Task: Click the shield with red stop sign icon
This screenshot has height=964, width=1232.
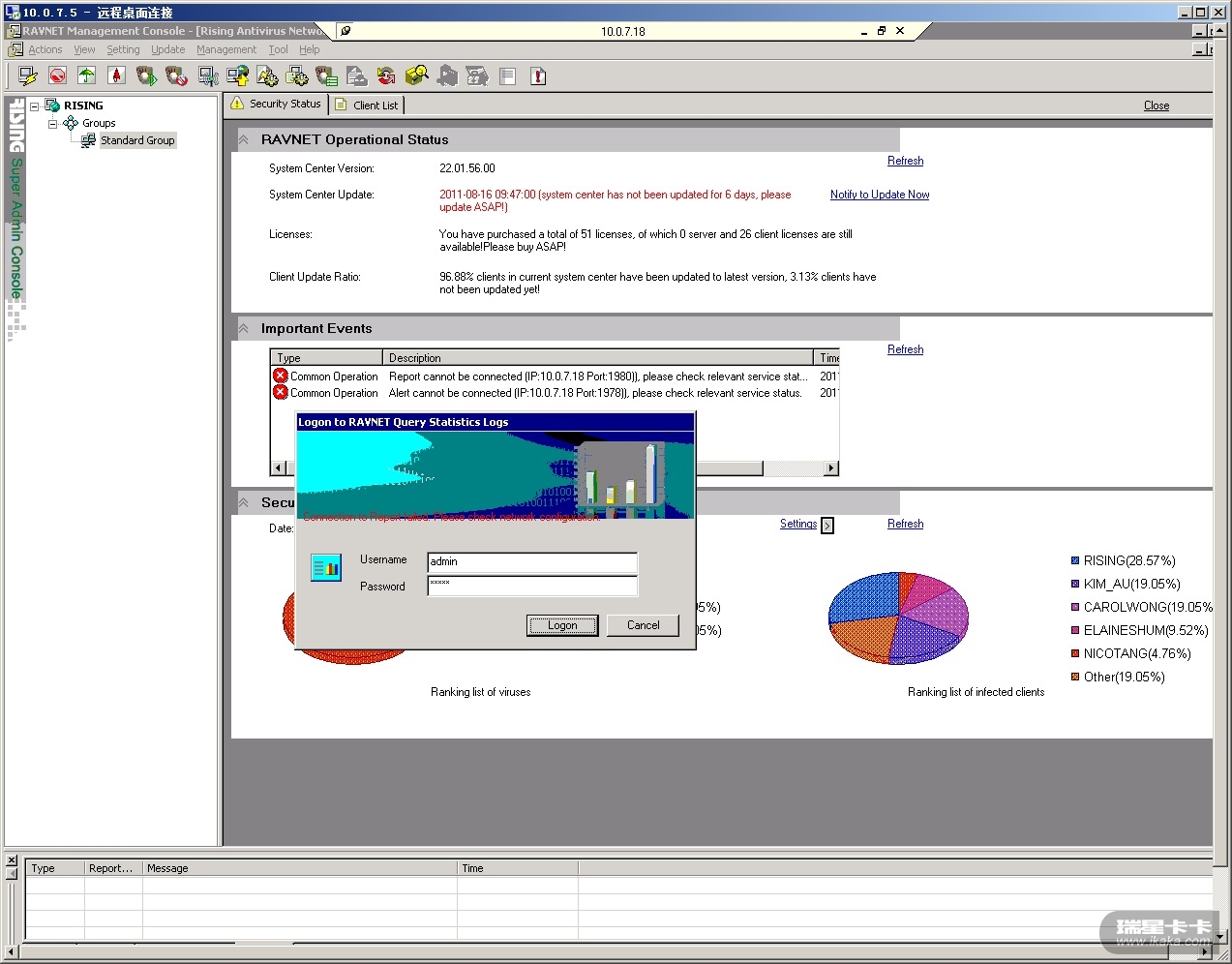Action: point(176,75)
